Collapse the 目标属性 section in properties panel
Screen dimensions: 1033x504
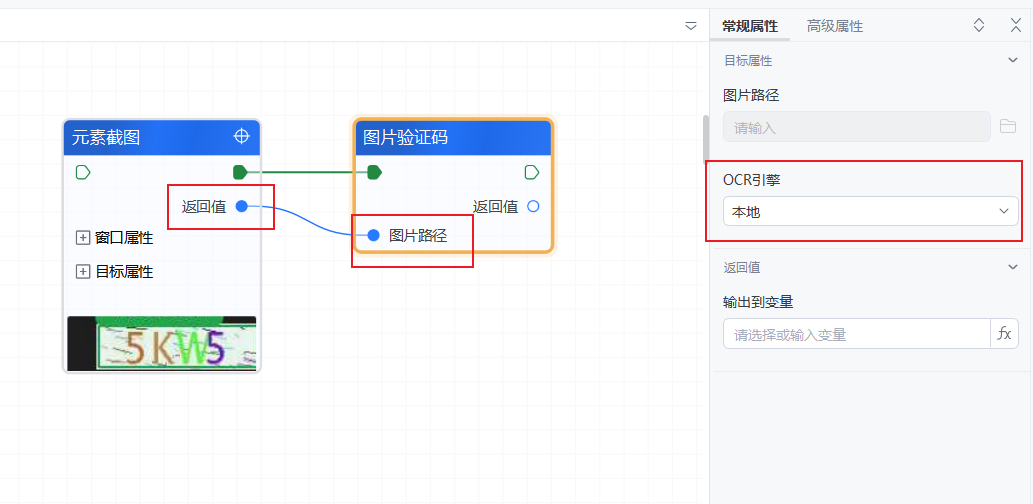pos(1013,61)
